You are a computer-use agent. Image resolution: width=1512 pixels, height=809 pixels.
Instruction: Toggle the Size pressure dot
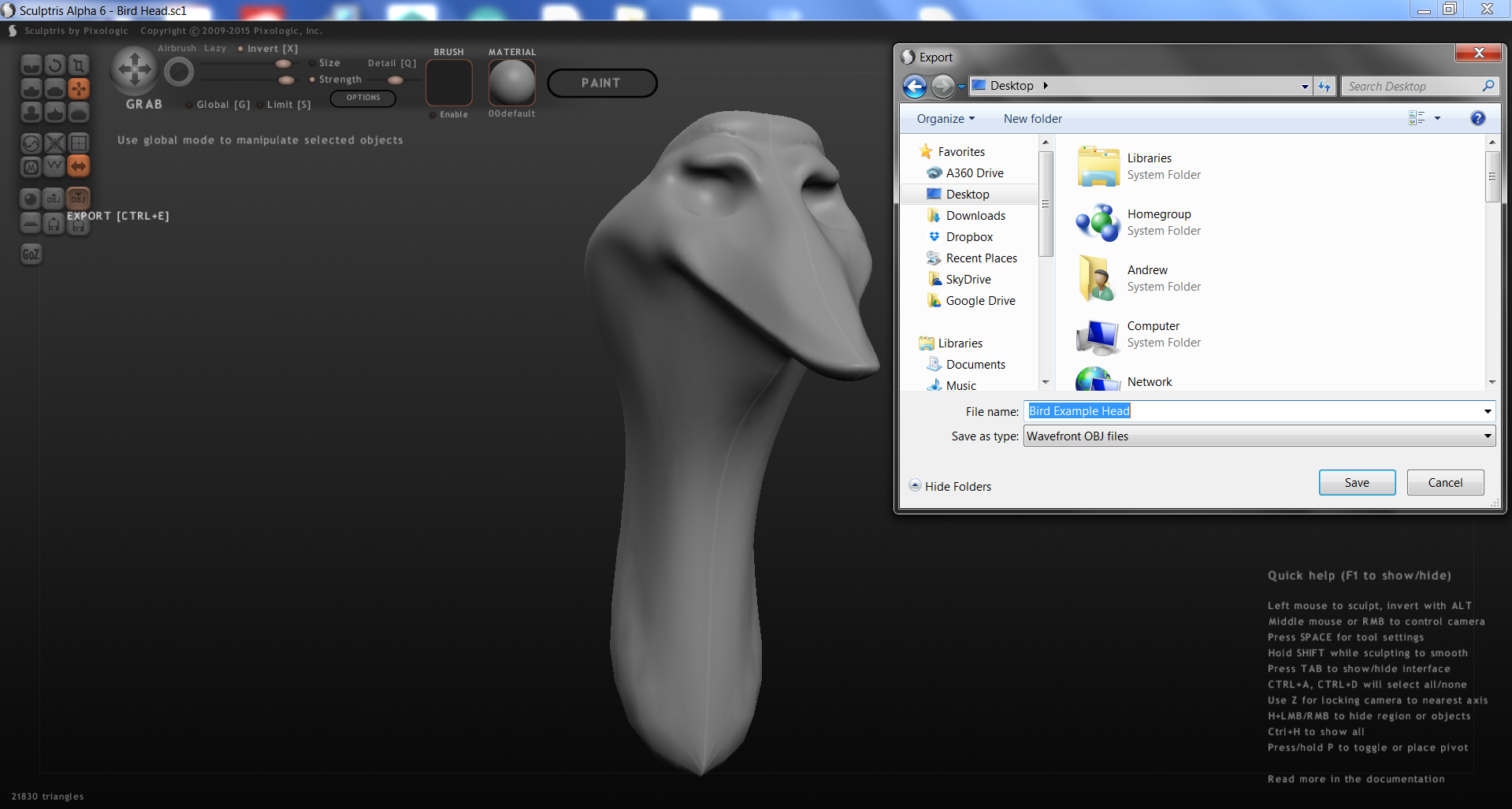coord(312,63)
